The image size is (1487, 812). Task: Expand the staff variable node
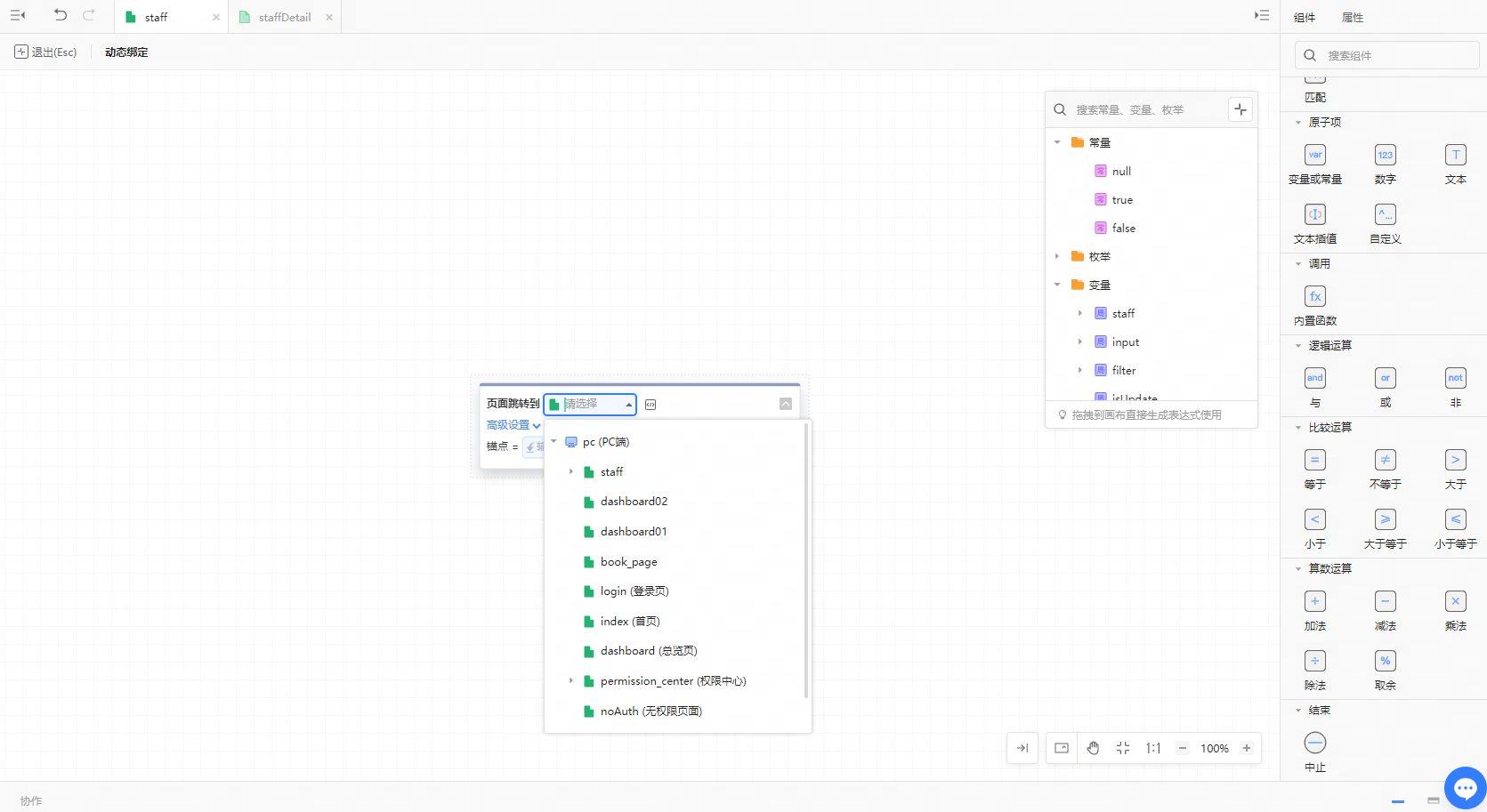pos(1080,313)
